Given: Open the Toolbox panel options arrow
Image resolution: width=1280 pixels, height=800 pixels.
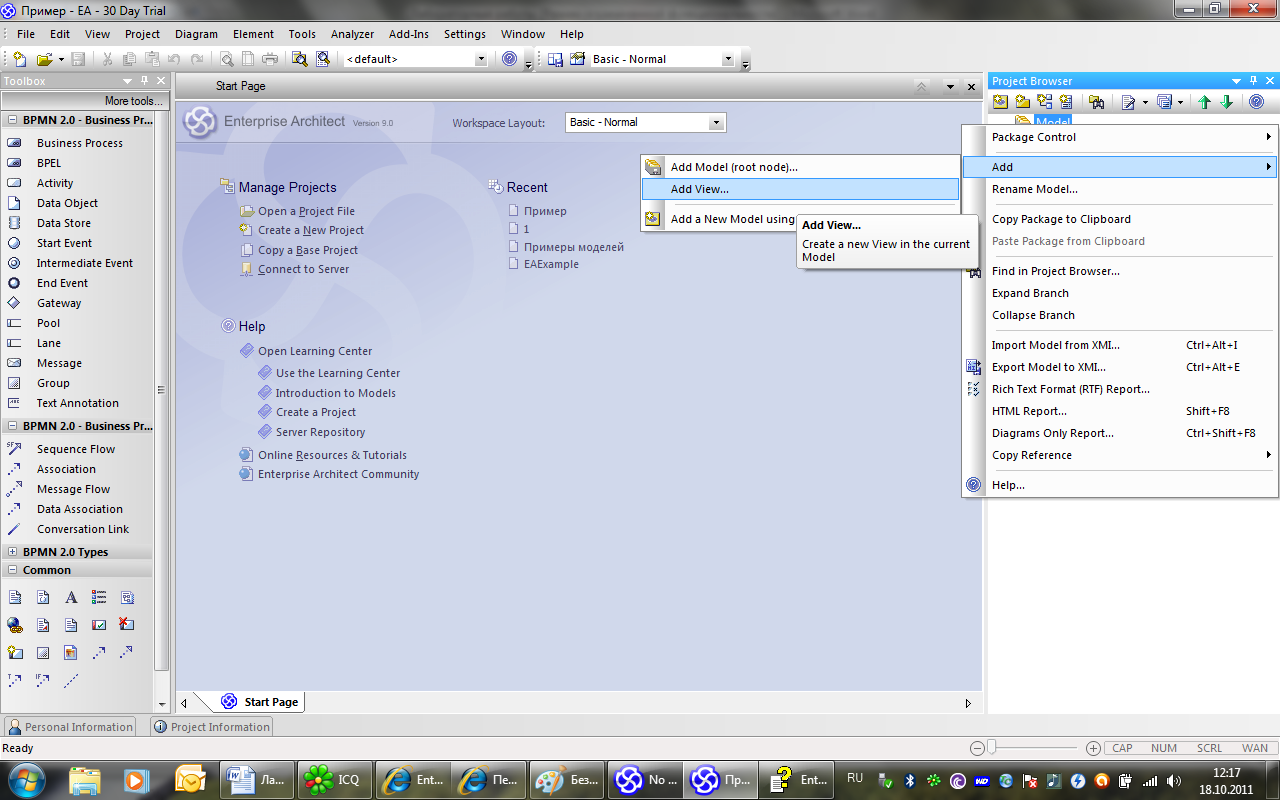Looking at the screenshot, I should (128, 81).
